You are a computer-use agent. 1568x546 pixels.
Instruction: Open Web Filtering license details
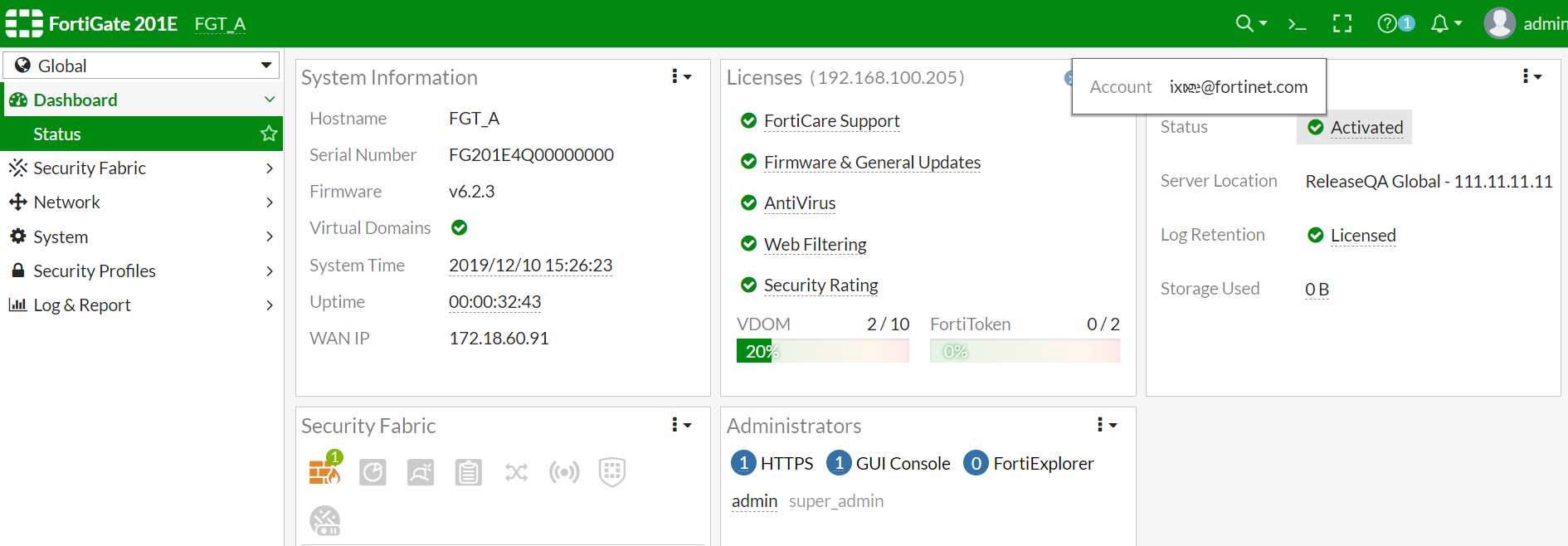(815, 245)
